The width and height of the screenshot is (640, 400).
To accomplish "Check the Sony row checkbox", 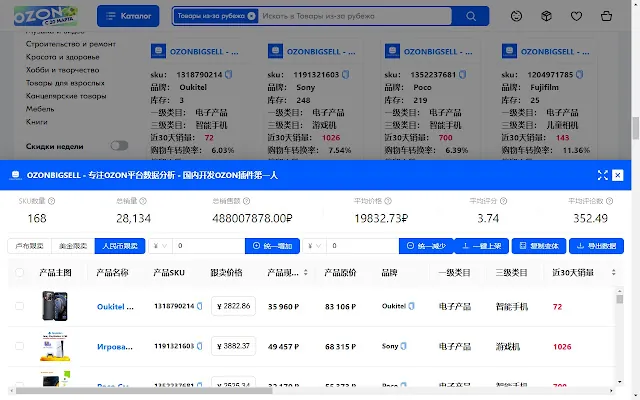I will point(19,346).
